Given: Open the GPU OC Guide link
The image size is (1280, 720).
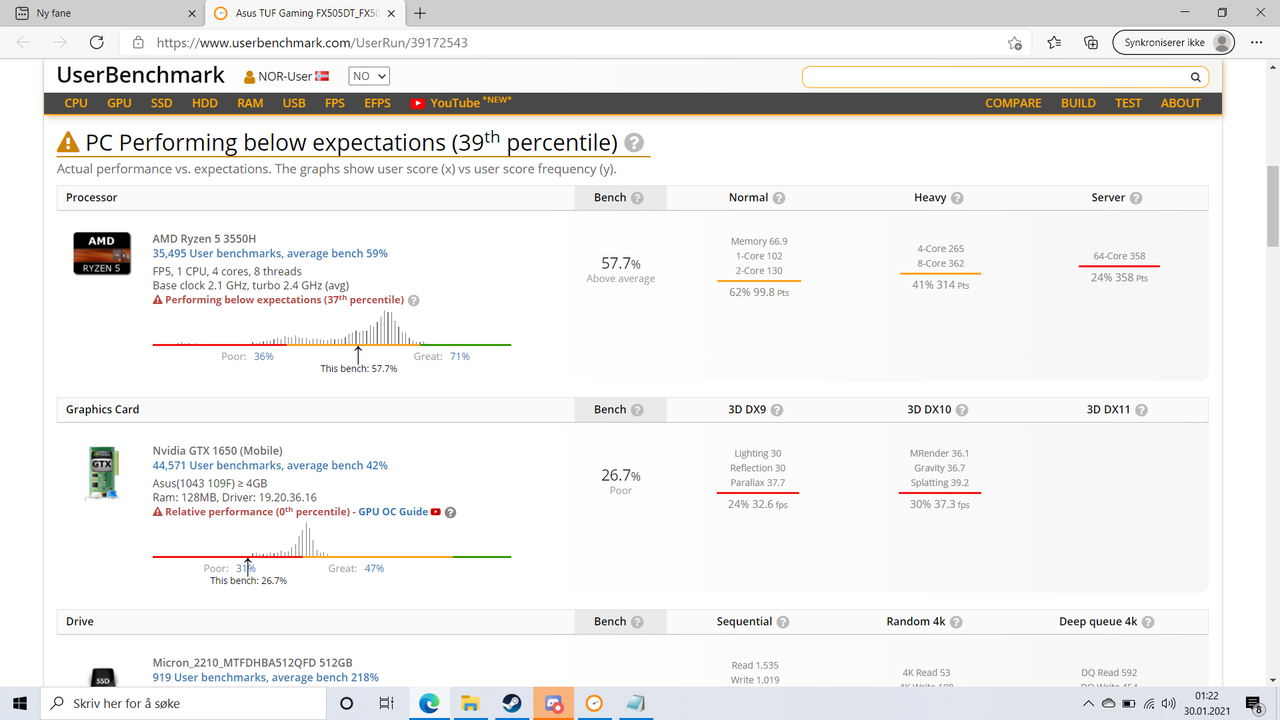Looking at the screenshot, I should tap(393, 512).
